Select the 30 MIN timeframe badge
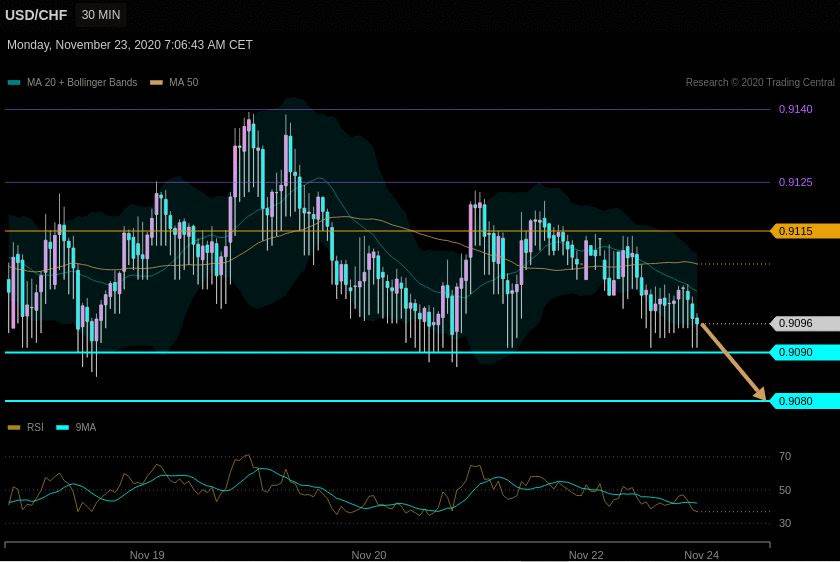The height and width of the screenshot is (562, 840). click(x=101, y=15)
